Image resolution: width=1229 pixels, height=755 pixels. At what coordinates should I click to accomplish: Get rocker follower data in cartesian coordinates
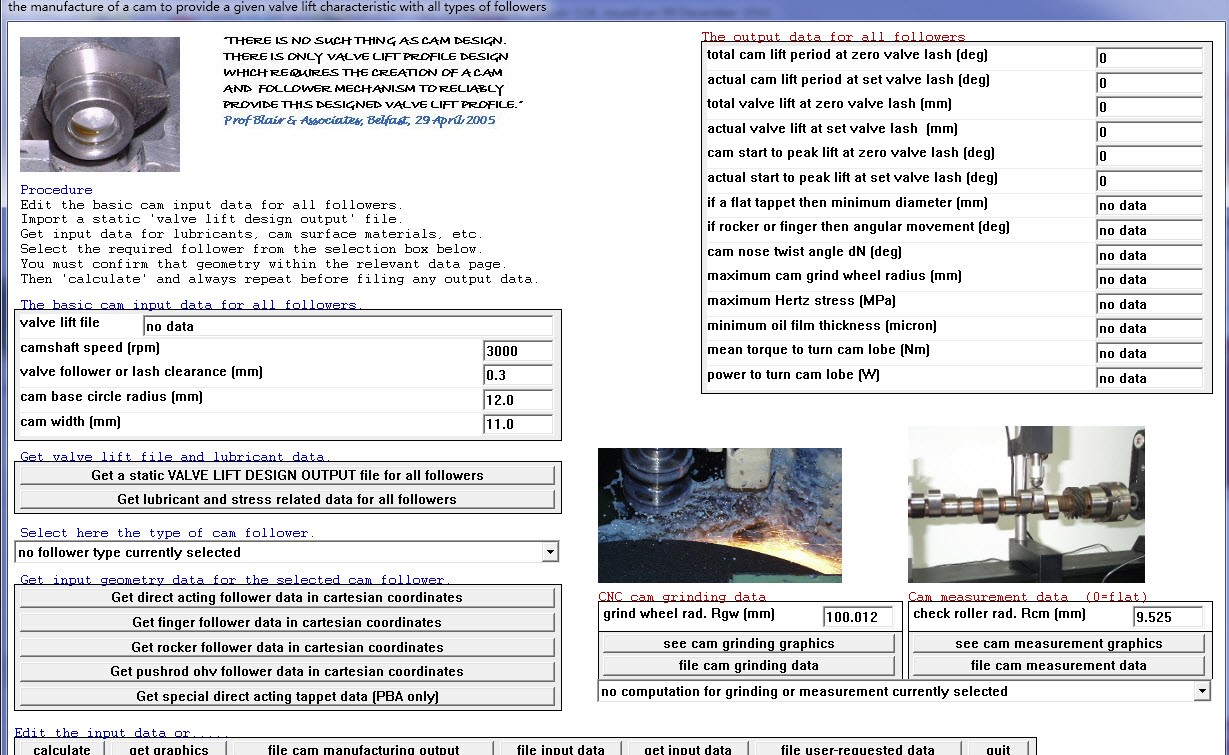[287, 647]
